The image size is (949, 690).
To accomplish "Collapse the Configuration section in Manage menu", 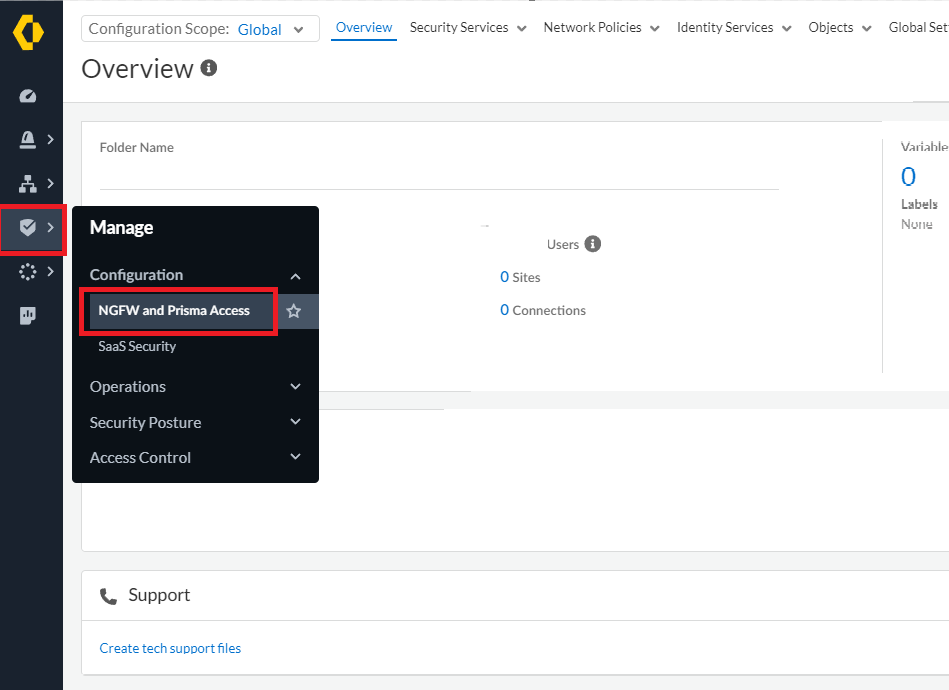I will [295, 276].
